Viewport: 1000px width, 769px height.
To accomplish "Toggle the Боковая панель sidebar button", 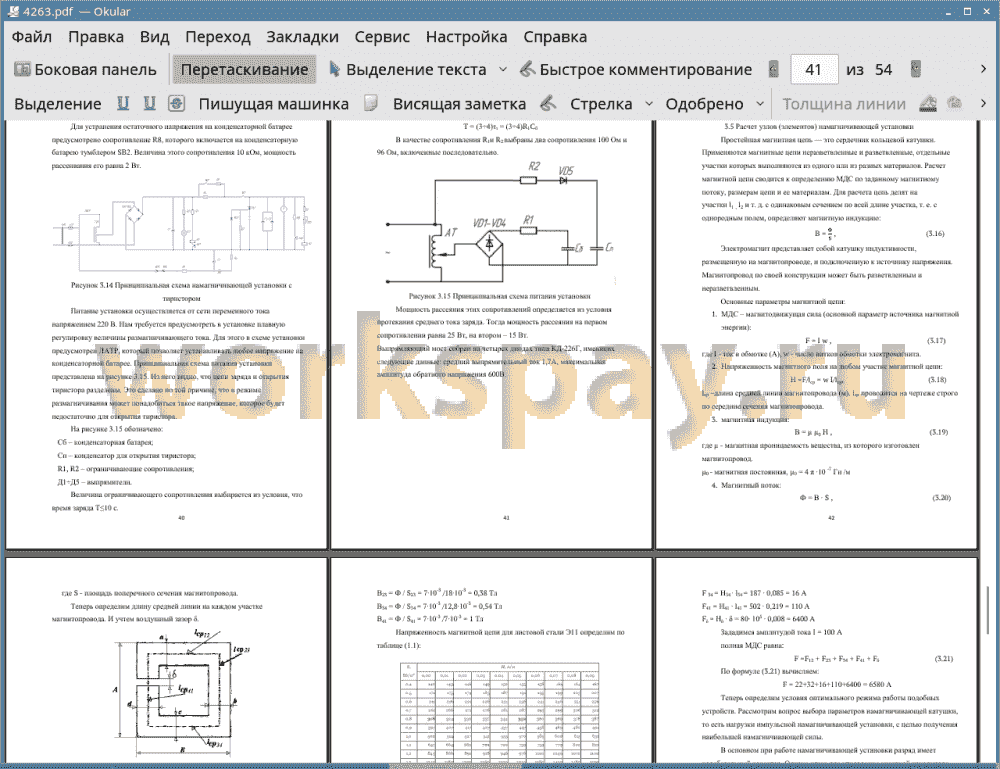I will [85, 70].
